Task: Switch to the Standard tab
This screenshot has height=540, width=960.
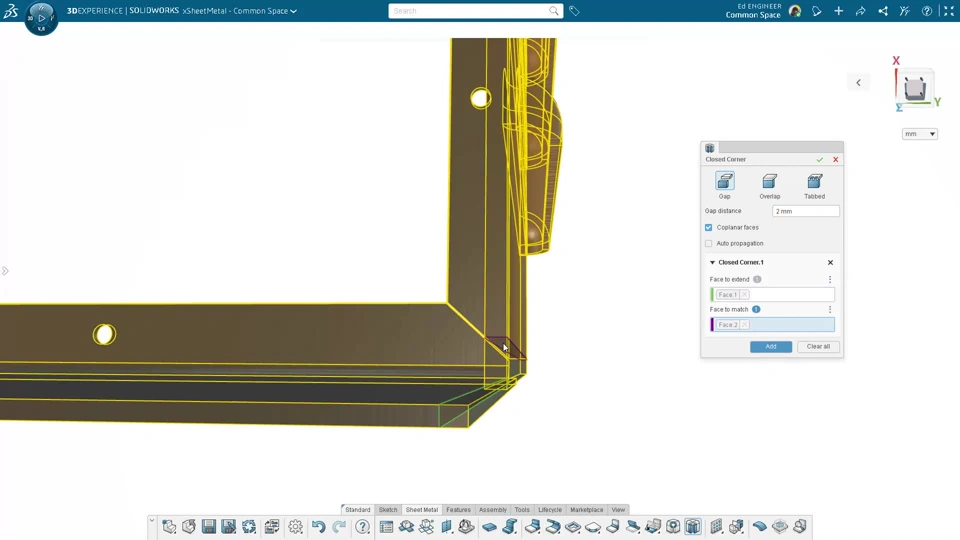Action: click(358, 509)
